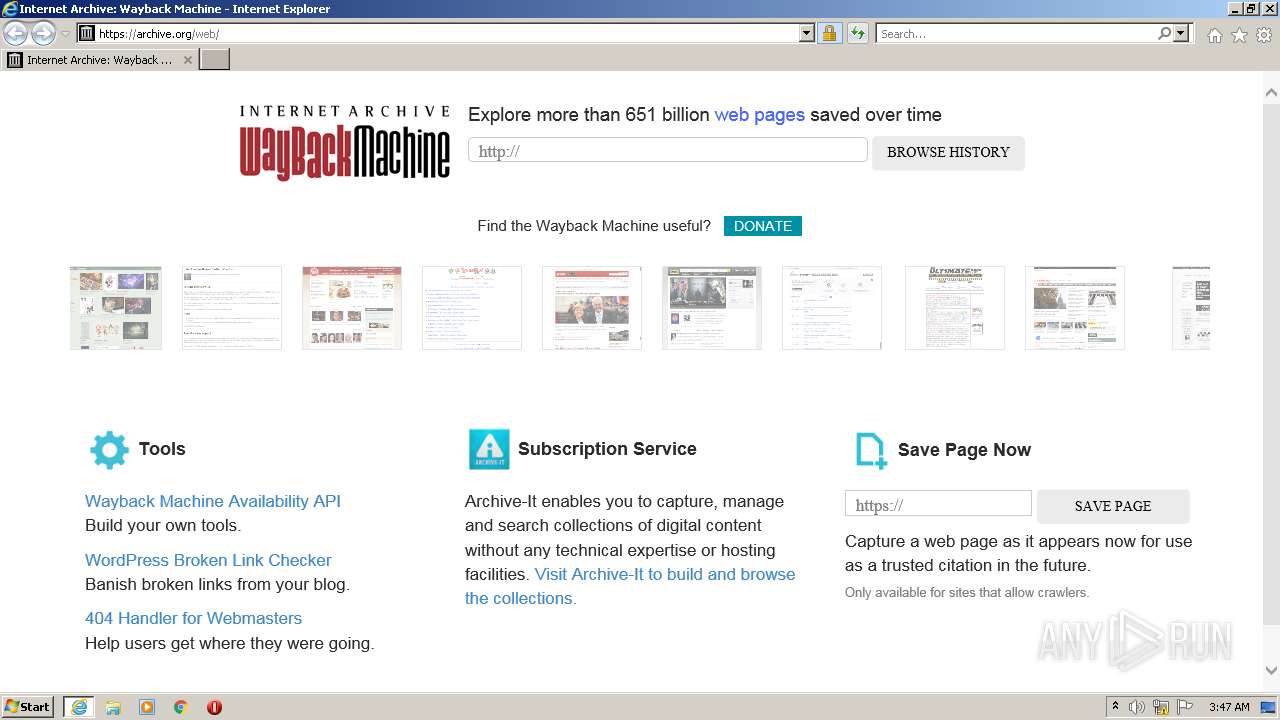Open the Ultimate site thumbnail
The width and height of the screenshot is (1280, 720).
(955, 308)
